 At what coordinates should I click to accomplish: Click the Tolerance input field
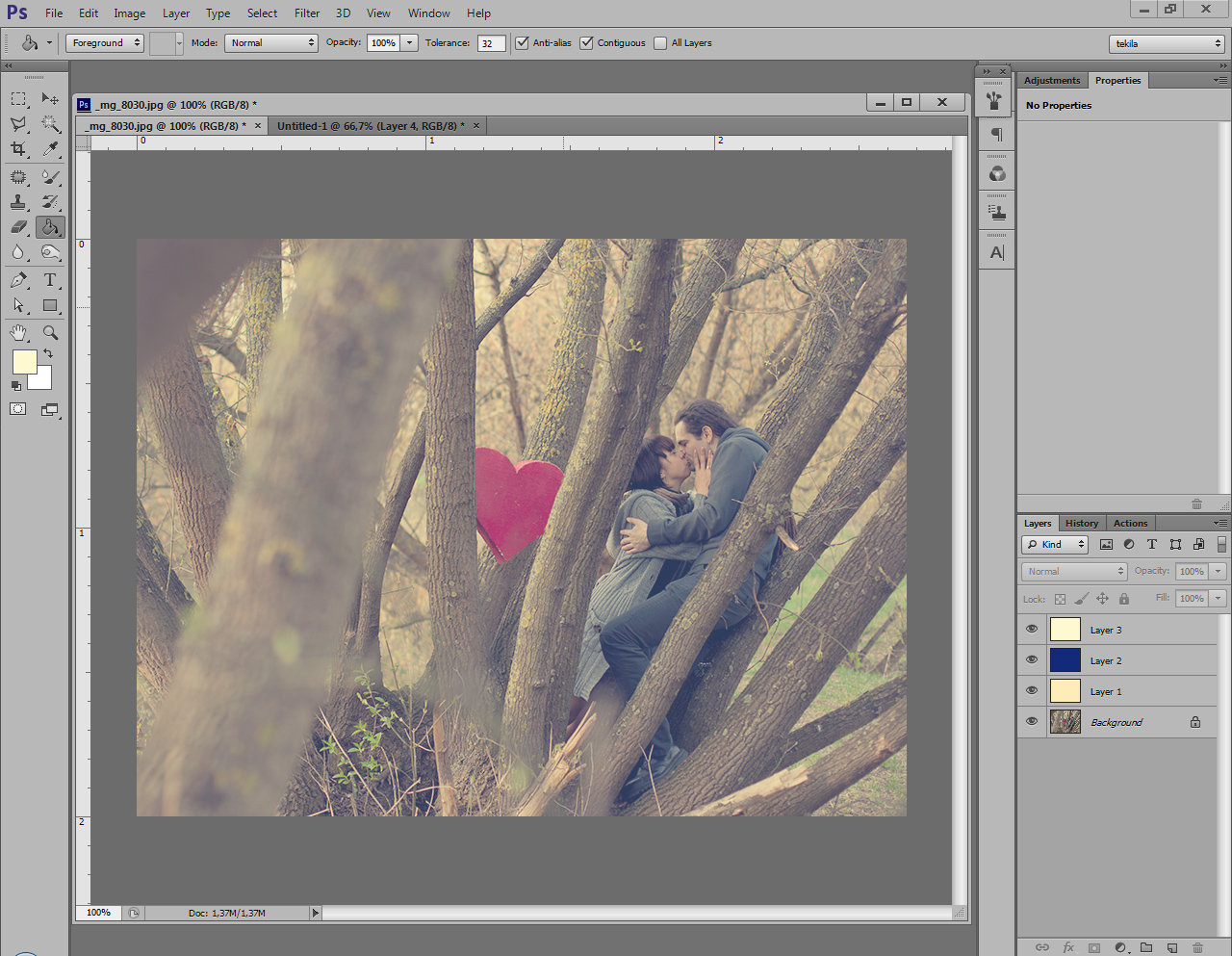click(491, 42)
